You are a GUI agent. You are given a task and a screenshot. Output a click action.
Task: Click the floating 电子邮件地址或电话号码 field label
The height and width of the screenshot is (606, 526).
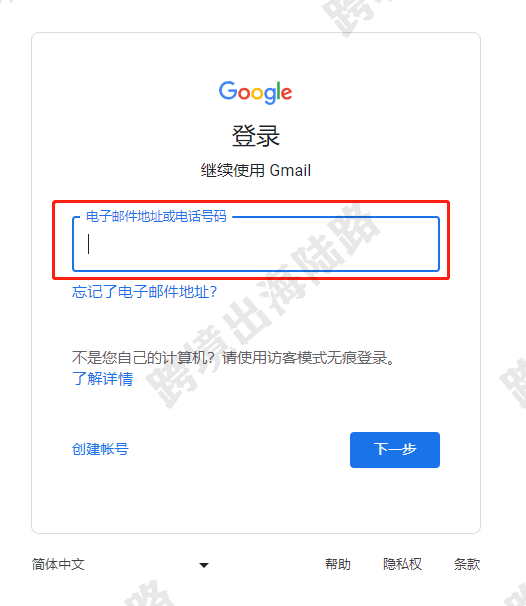pos(156,216)
